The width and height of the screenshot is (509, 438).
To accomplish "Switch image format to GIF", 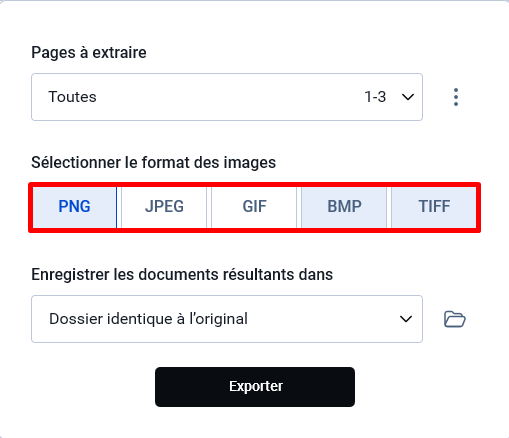I will pyautogui.click(x=254, y=207).
